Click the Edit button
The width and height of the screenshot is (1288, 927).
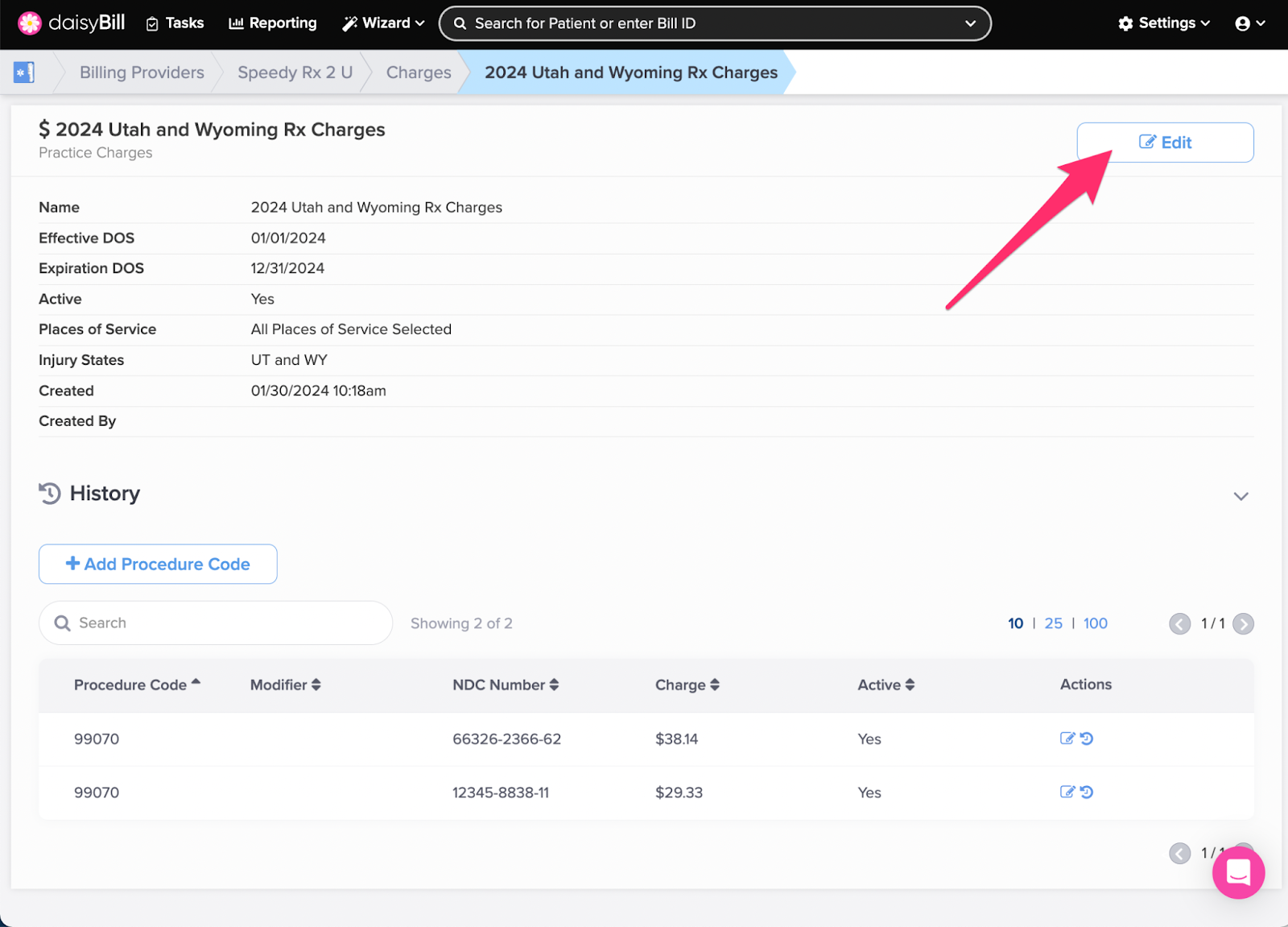1165,143
